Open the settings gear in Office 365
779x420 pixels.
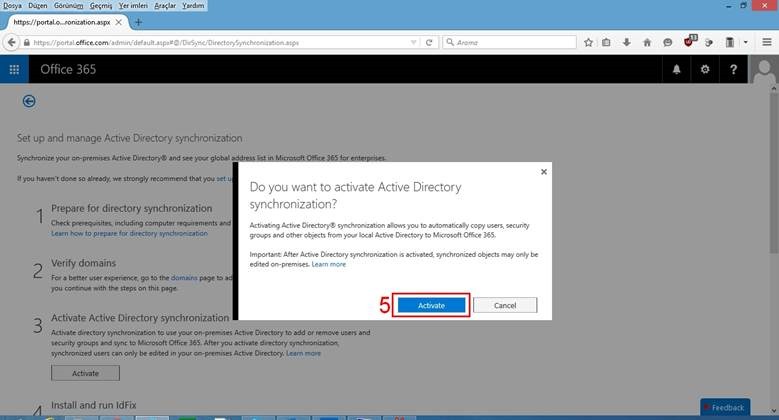pyautogui.click(x=705, y=69)
